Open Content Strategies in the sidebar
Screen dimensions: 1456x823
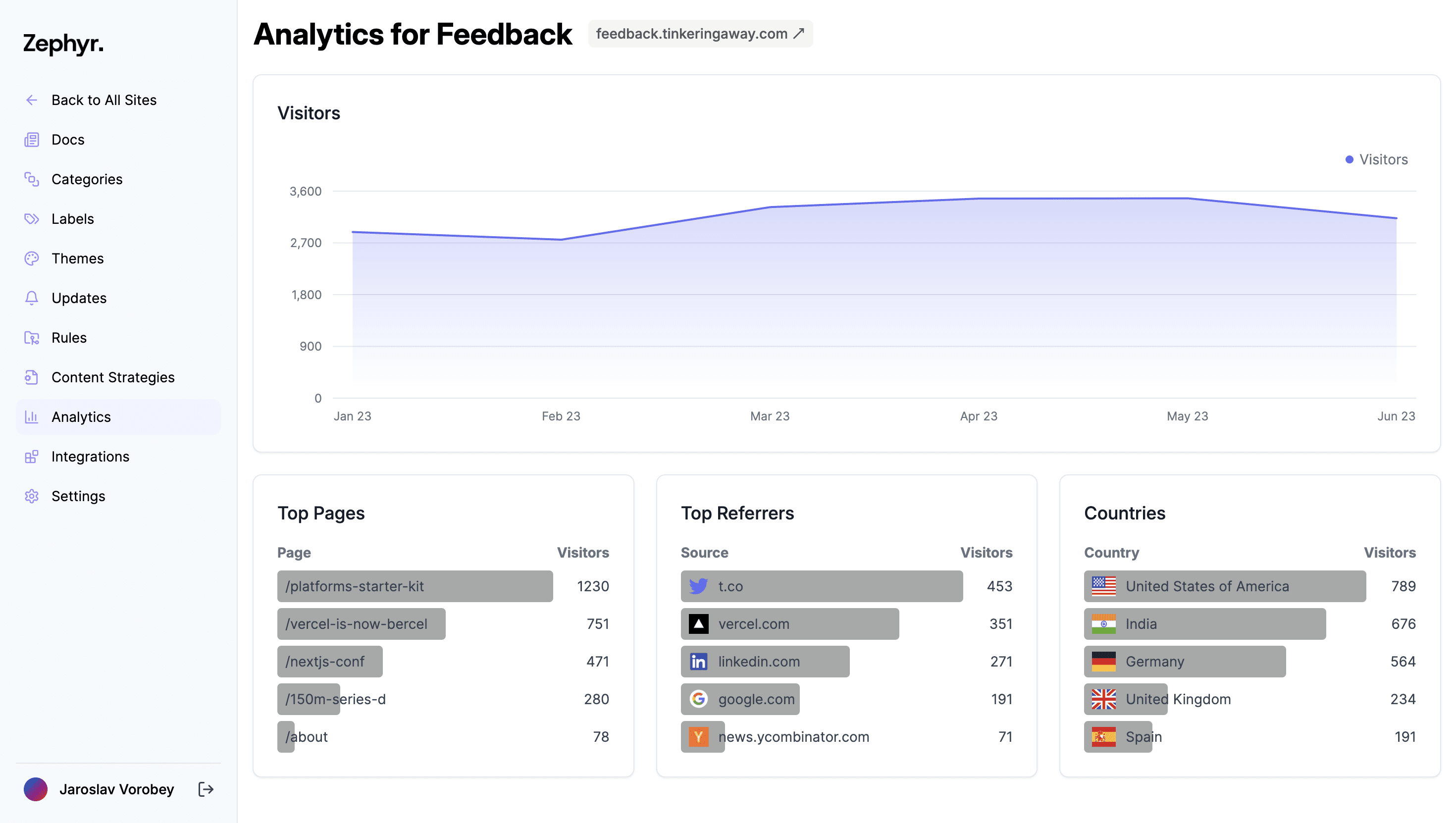(112, 377)
